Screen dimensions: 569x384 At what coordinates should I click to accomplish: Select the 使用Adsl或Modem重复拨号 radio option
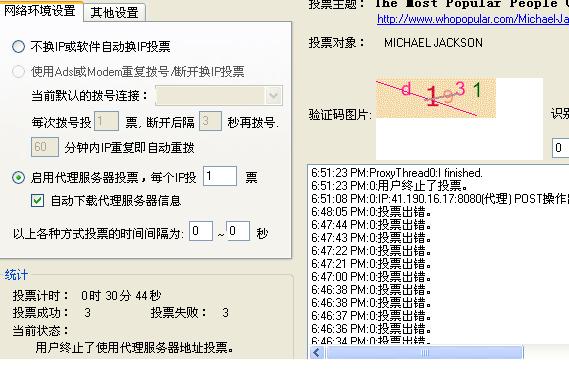click(x=18, y=72)
